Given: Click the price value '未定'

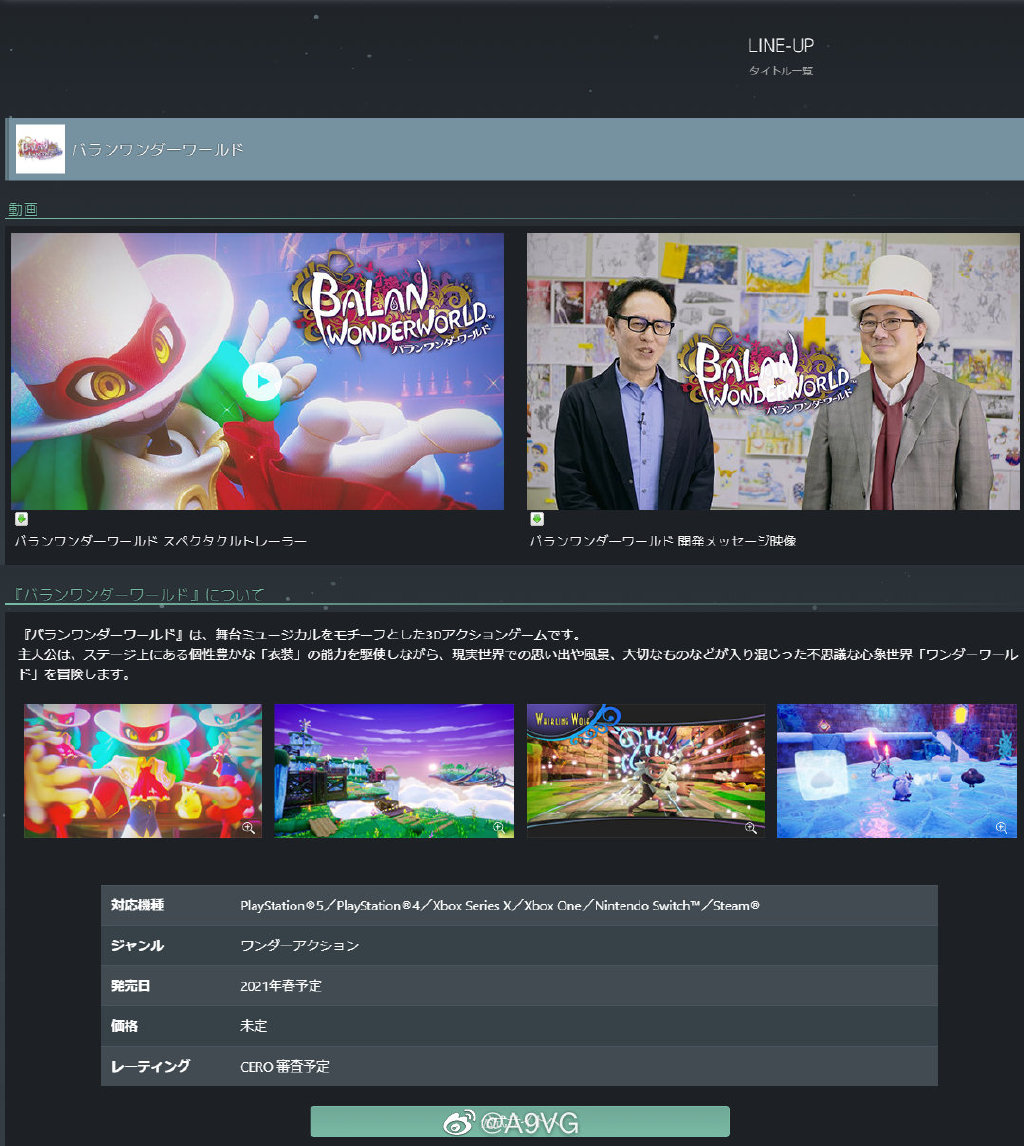Looking at the screenshot, I should point(254,1026).
